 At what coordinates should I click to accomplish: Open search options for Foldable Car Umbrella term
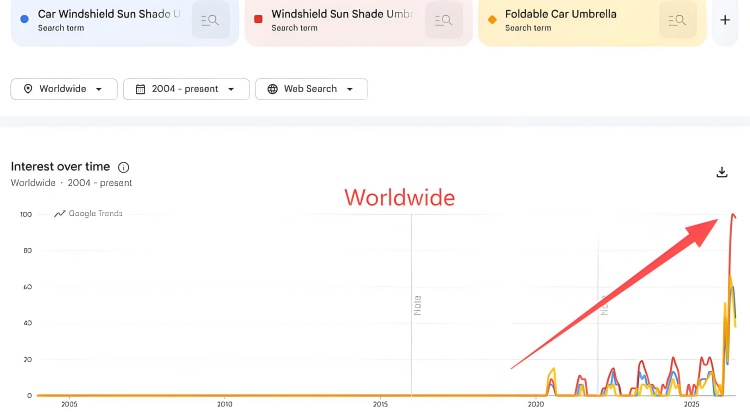[x=677, y=20]
